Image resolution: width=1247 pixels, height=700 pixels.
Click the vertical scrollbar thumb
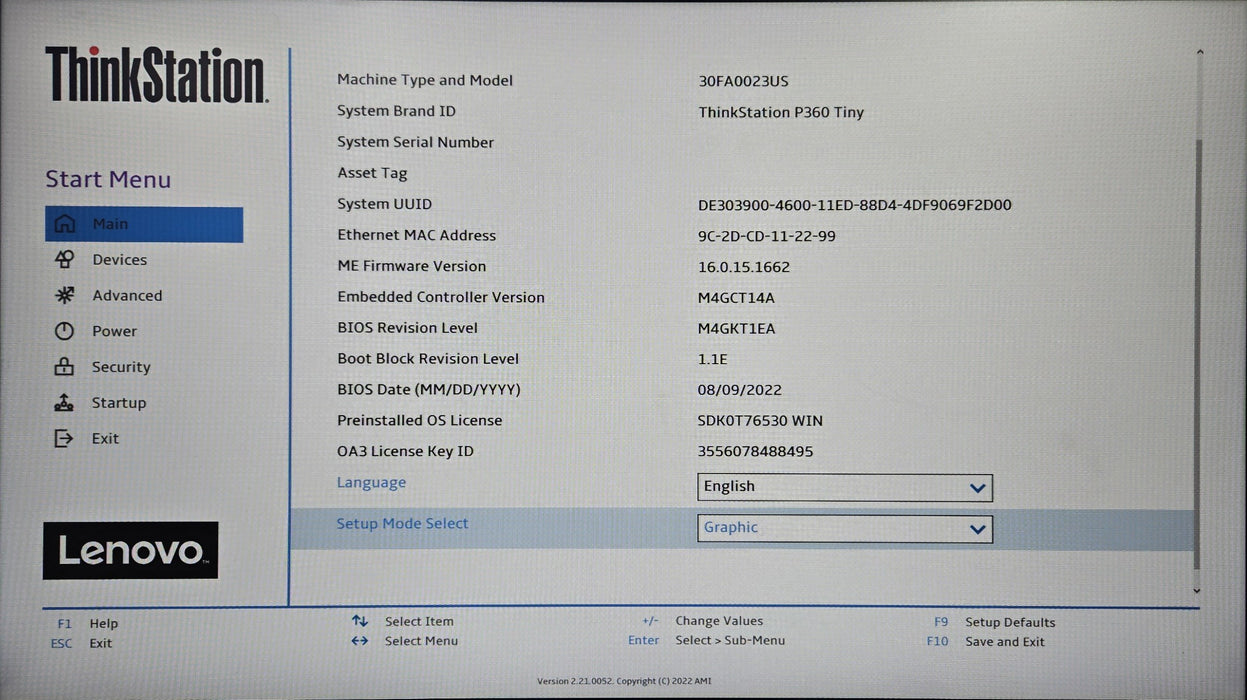(x=1198, y=355)
